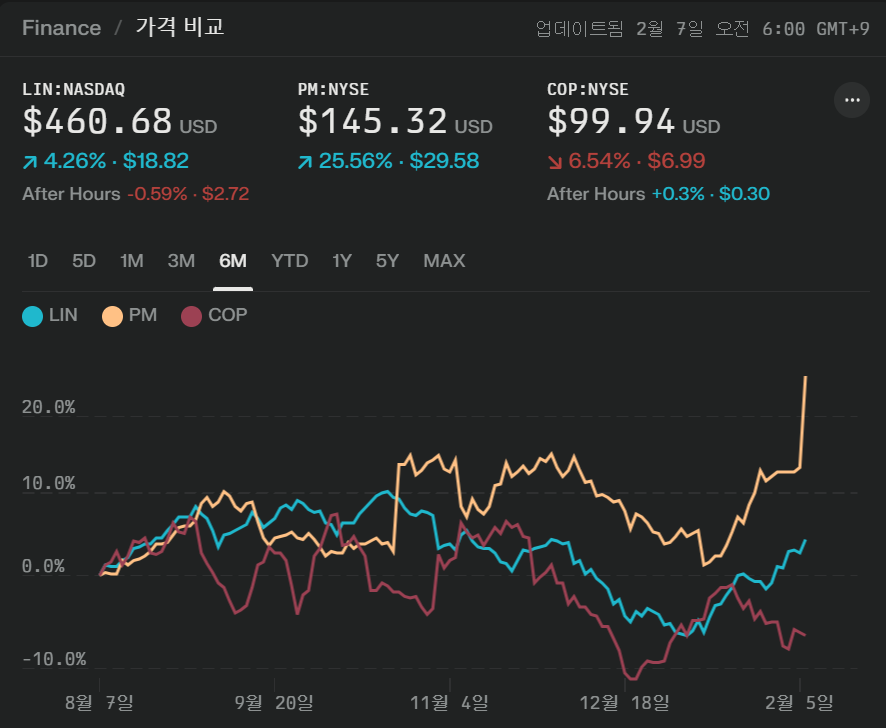The image size is (886, 728).
Task: Click the 0.0% y-axis label
Action: [44, 566]
